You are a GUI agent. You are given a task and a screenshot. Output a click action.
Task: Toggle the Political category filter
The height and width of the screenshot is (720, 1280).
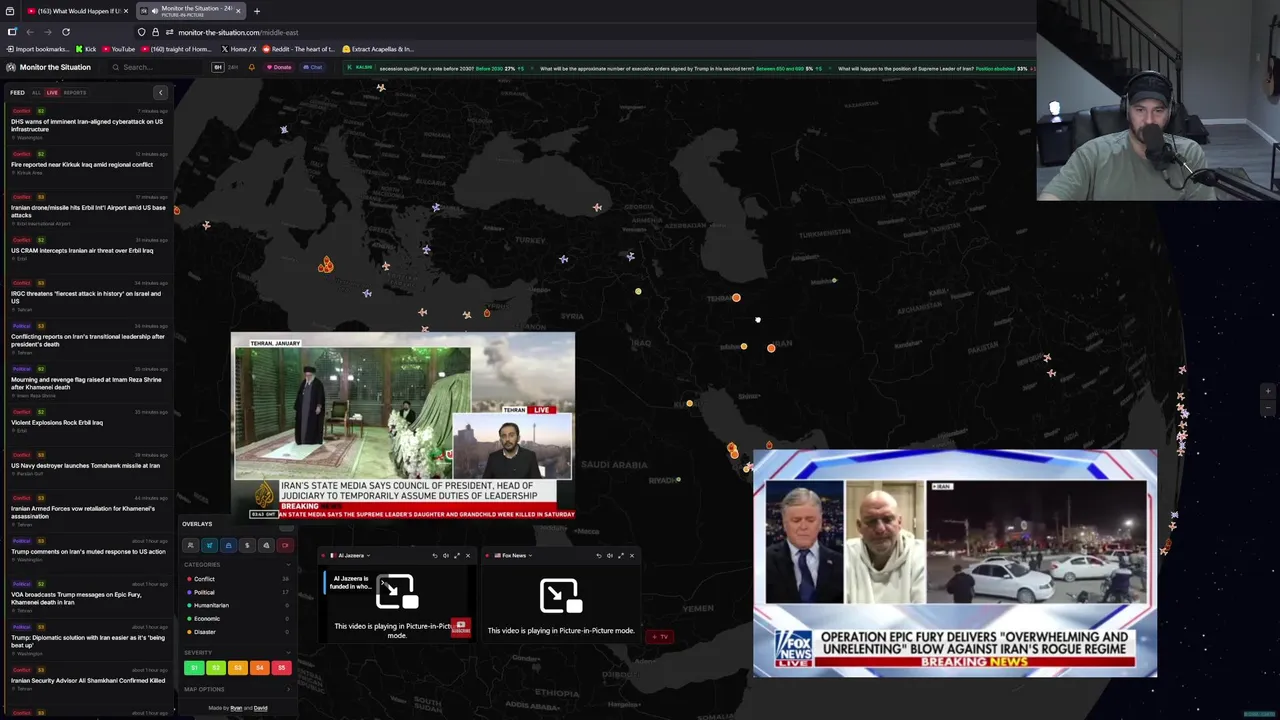point(238,592)
